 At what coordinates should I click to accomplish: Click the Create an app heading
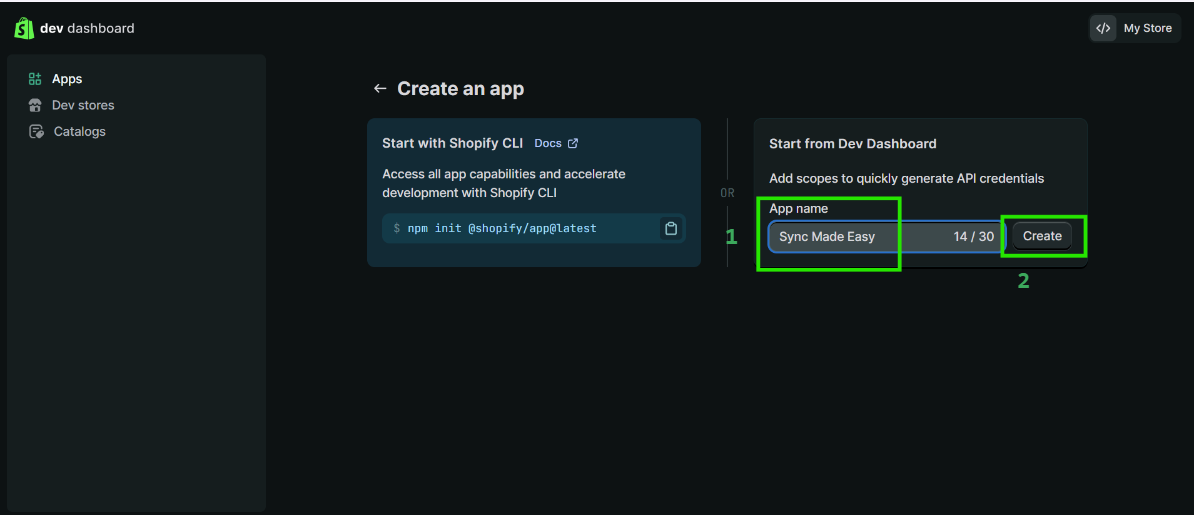[x=461, y=88]
